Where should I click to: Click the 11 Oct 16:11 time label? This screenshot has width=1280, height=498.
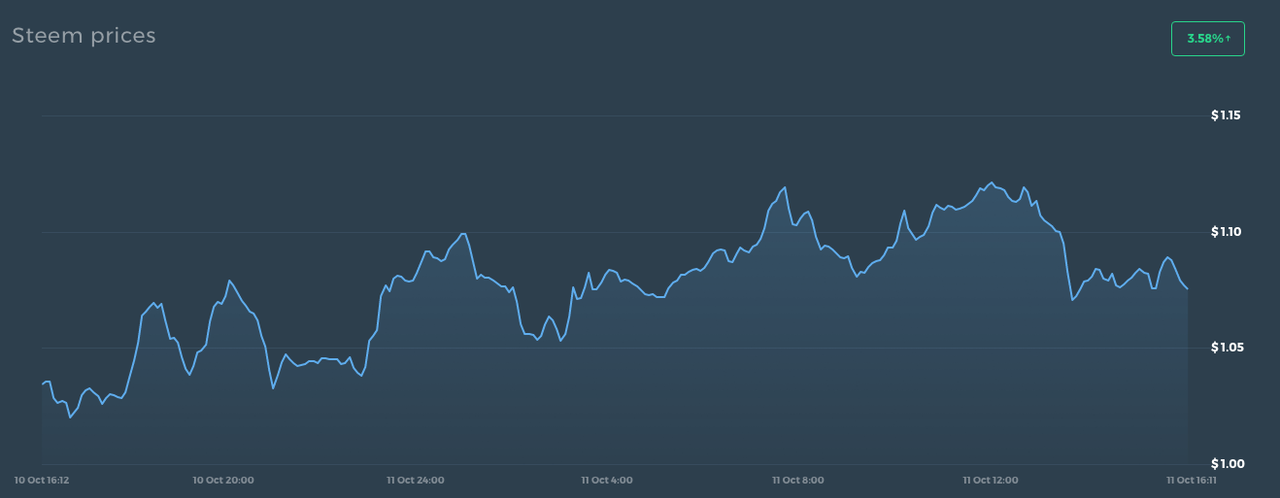tap(1189, 481)
